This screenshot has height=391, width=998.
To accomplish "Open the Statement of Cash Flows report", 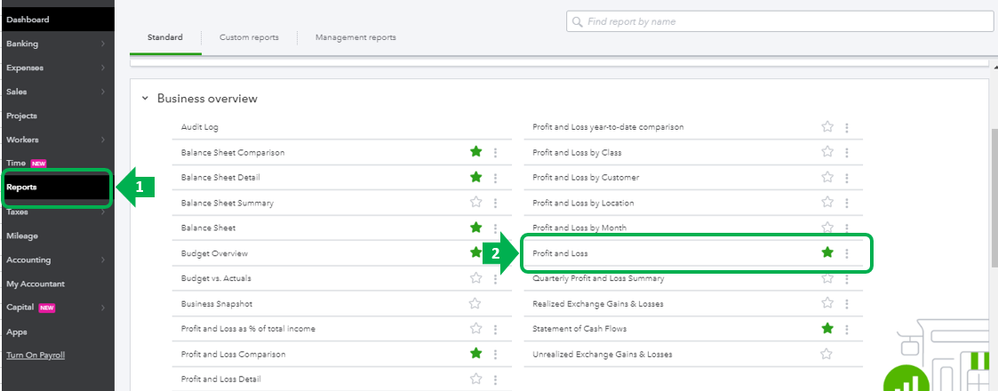I will pos(579,329).
